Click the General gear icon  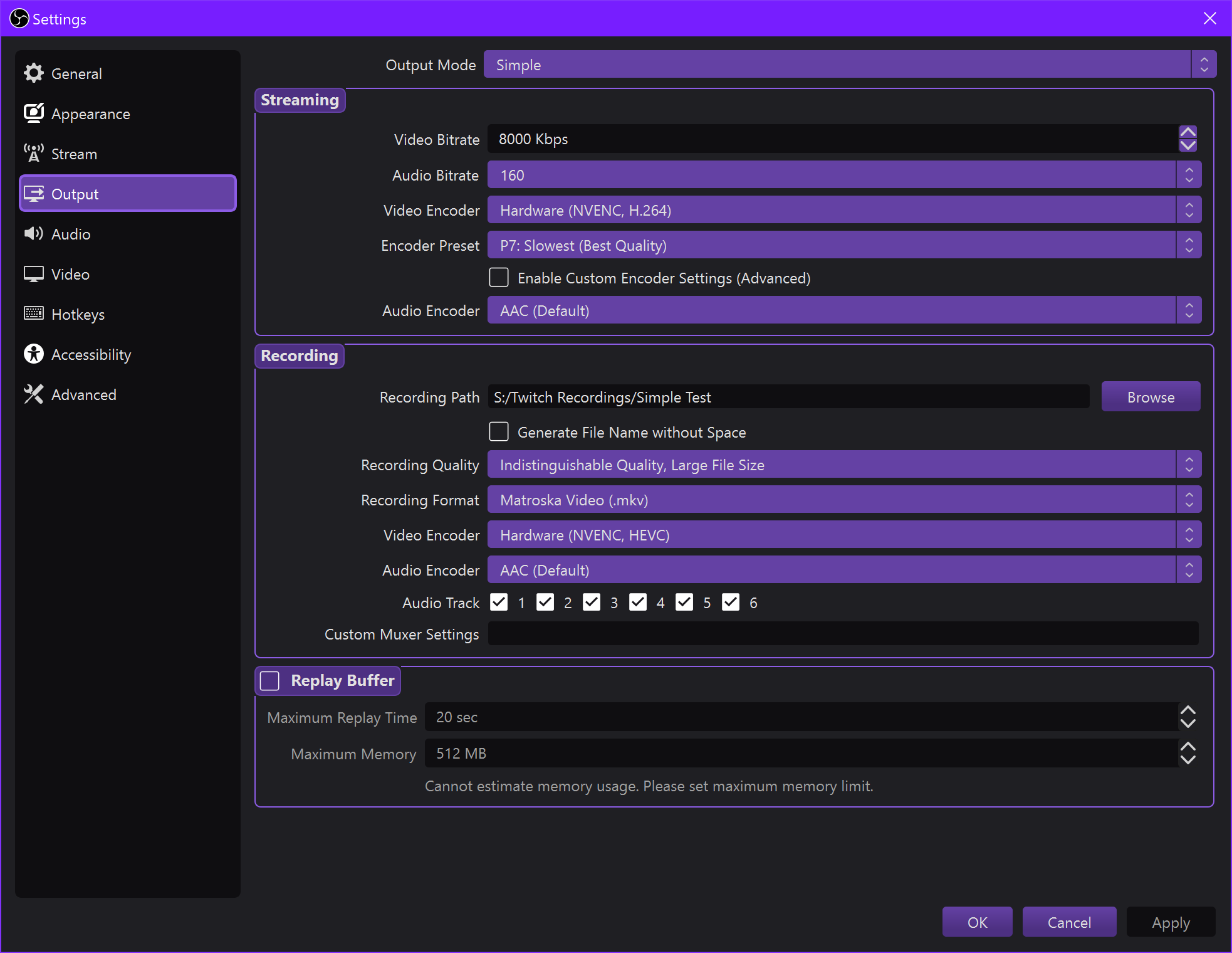34,73
